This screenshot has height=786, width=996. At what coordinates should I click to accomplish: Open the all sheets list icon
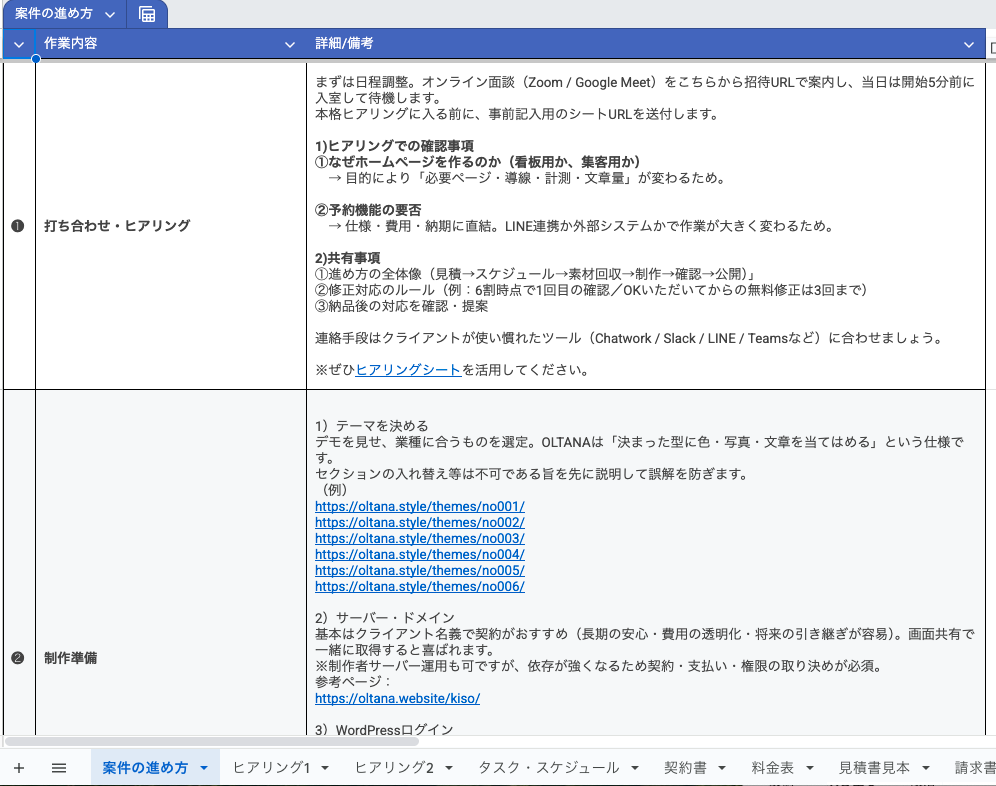click(59, 768)
